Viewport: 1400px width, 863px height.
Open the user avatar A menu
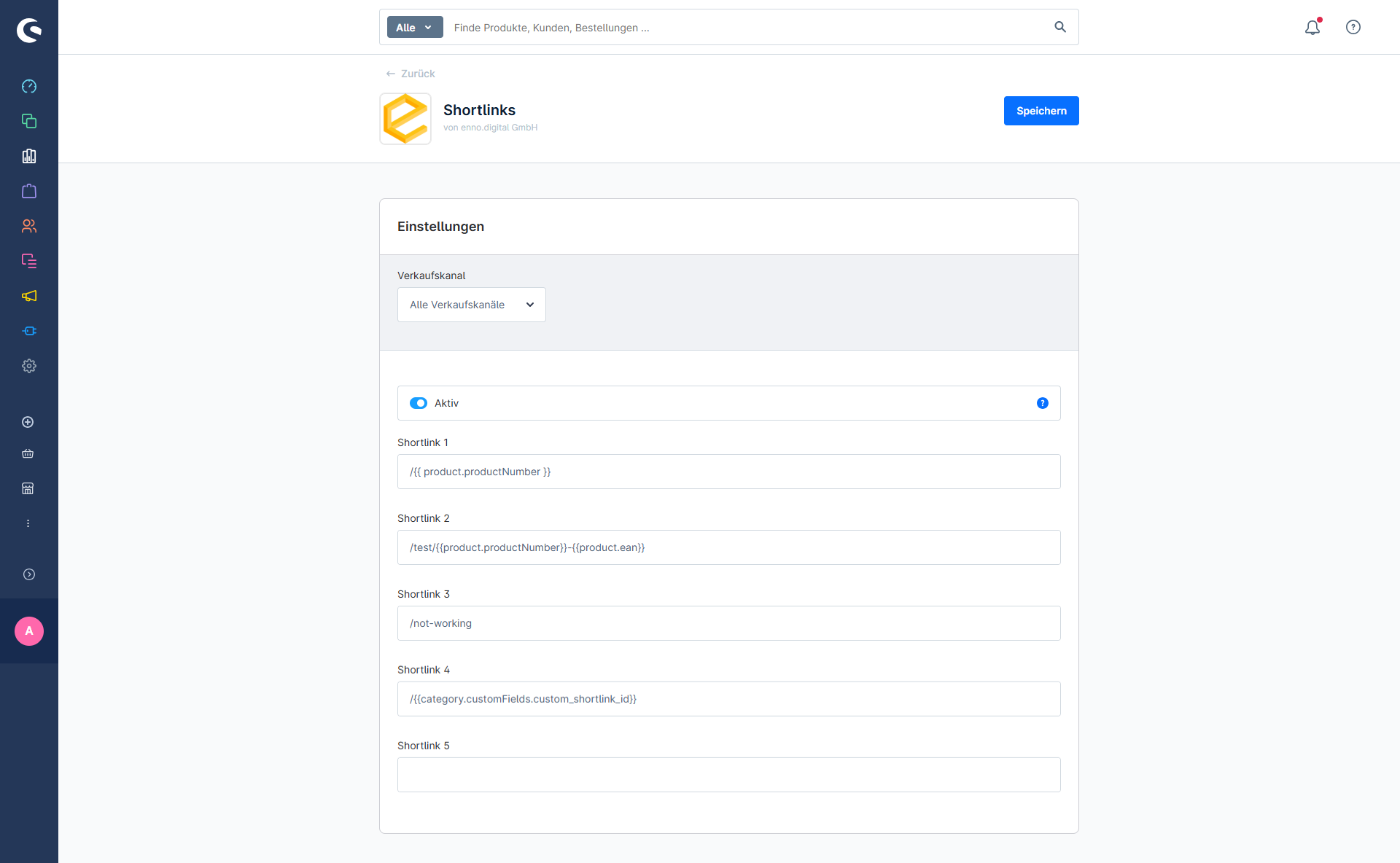[x=29, y=631]
